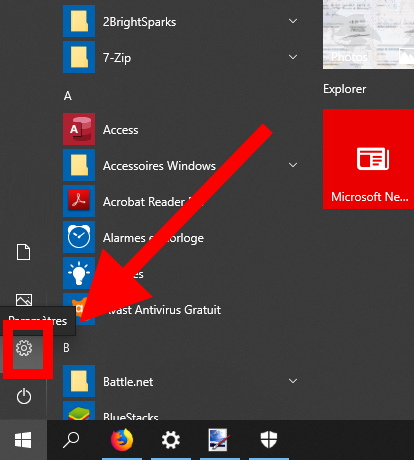The image size is (414, 460).
Task: Open Settings gear on the taskbar
Action: (x=171, y=440)
